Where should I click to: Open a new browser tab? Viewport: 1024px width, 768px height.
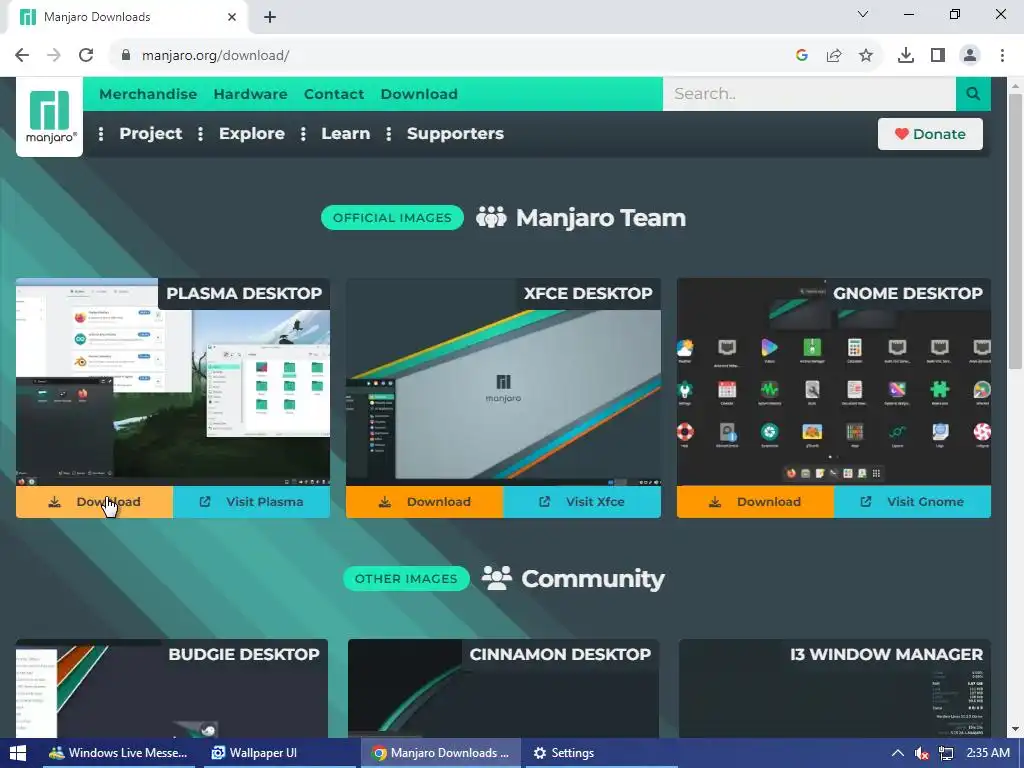pos(270,18)
